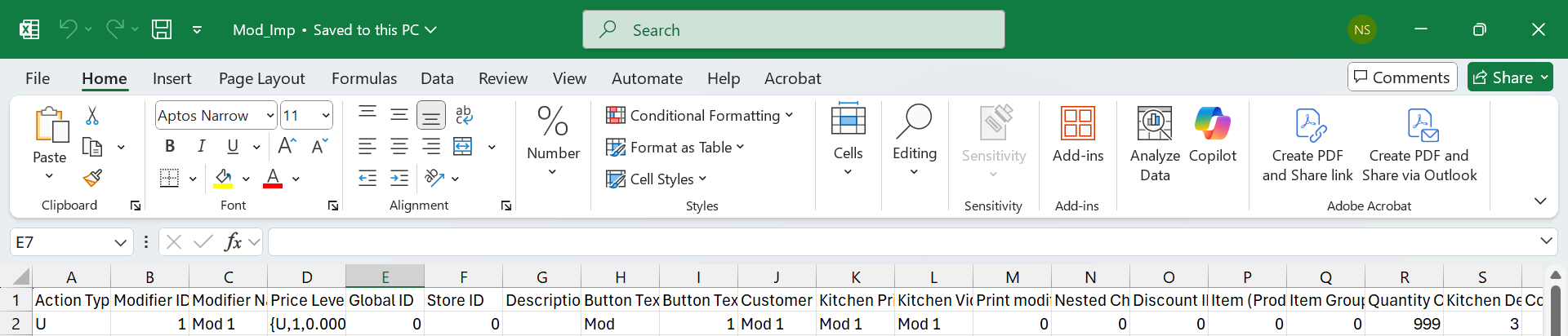Open the Underline style dropdown
This screenshot has height=336, width=1568.
coord(256,147)
